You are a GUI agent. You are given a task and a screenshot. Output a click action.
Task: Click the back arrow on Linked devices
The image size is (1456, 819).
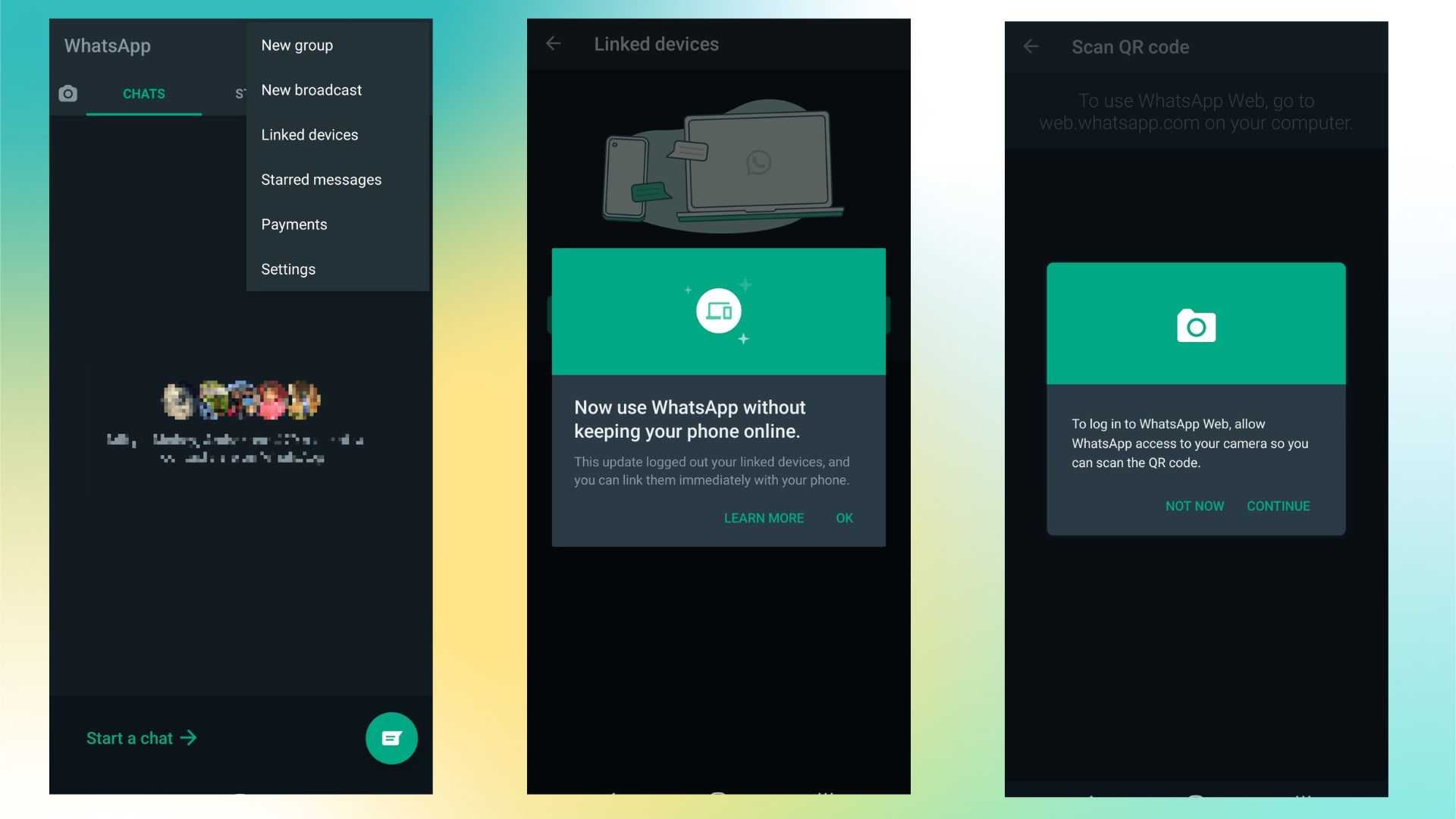[x=555, y=43]
